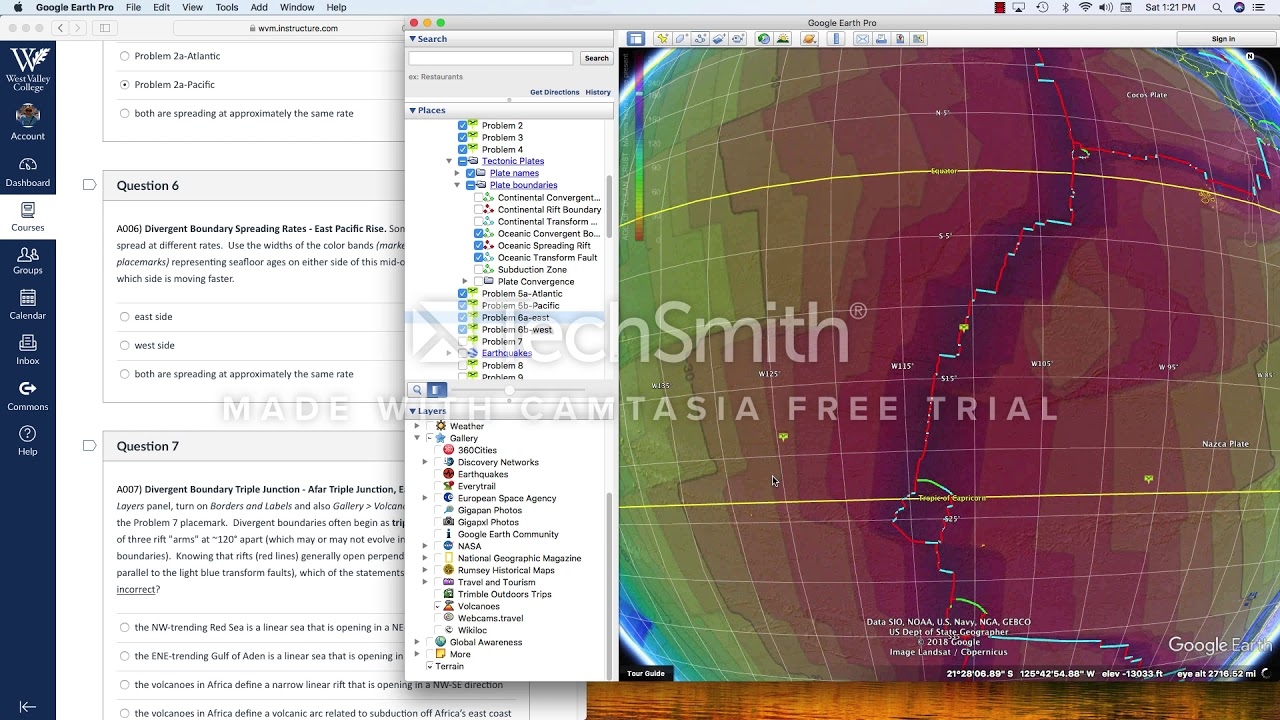Select the 'east side' radio button
This screenshot has height=720, width=1280.
125,317
